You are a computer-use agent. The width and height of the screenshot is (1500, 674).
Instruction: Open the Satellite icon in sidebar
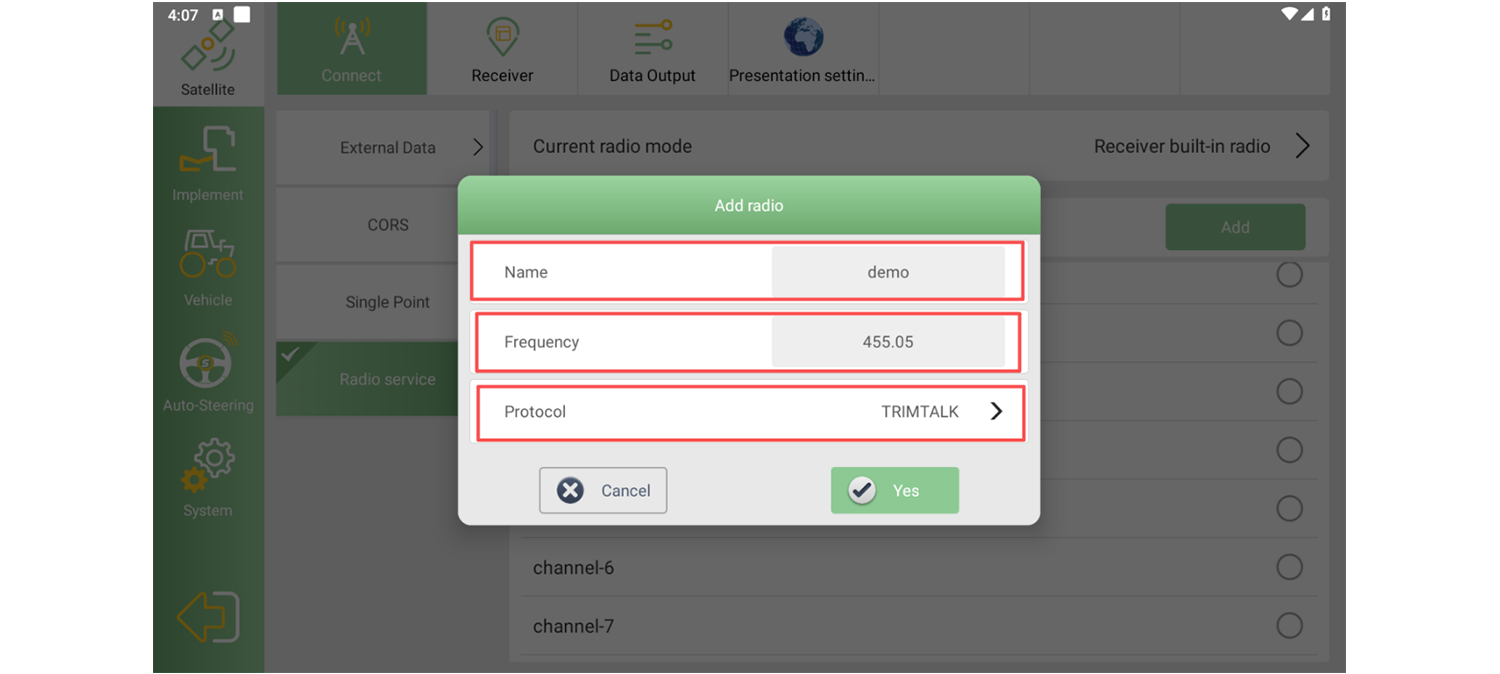(x=208, y=47)
